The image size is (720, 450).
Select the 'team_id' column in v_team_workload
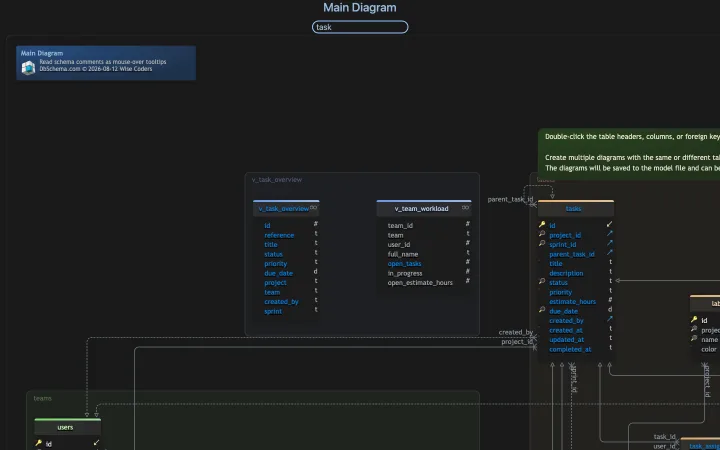tap(400, 225)
